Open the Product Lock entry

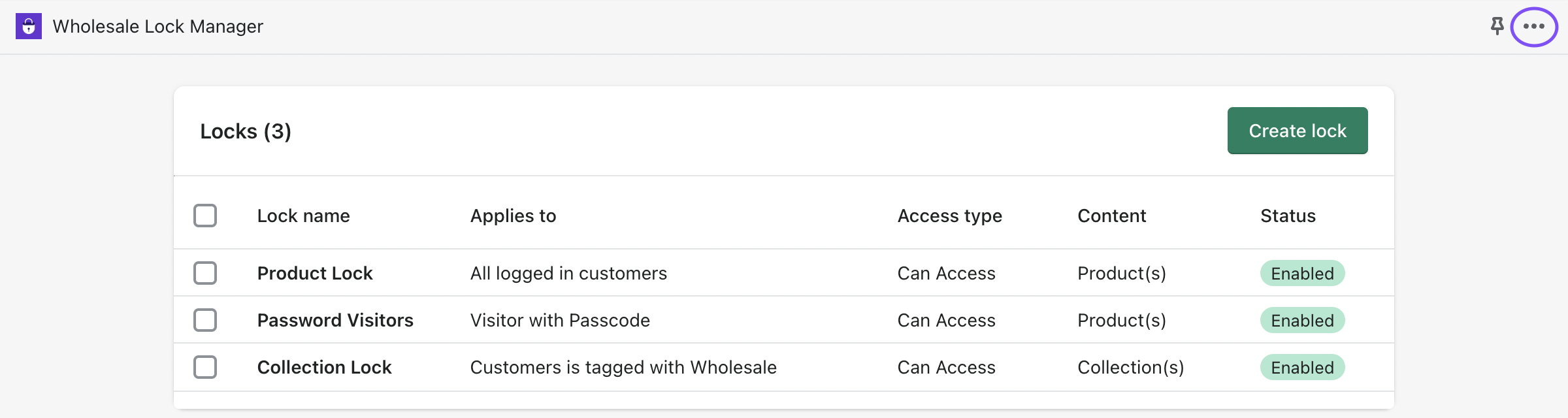(x=315, y=273)
